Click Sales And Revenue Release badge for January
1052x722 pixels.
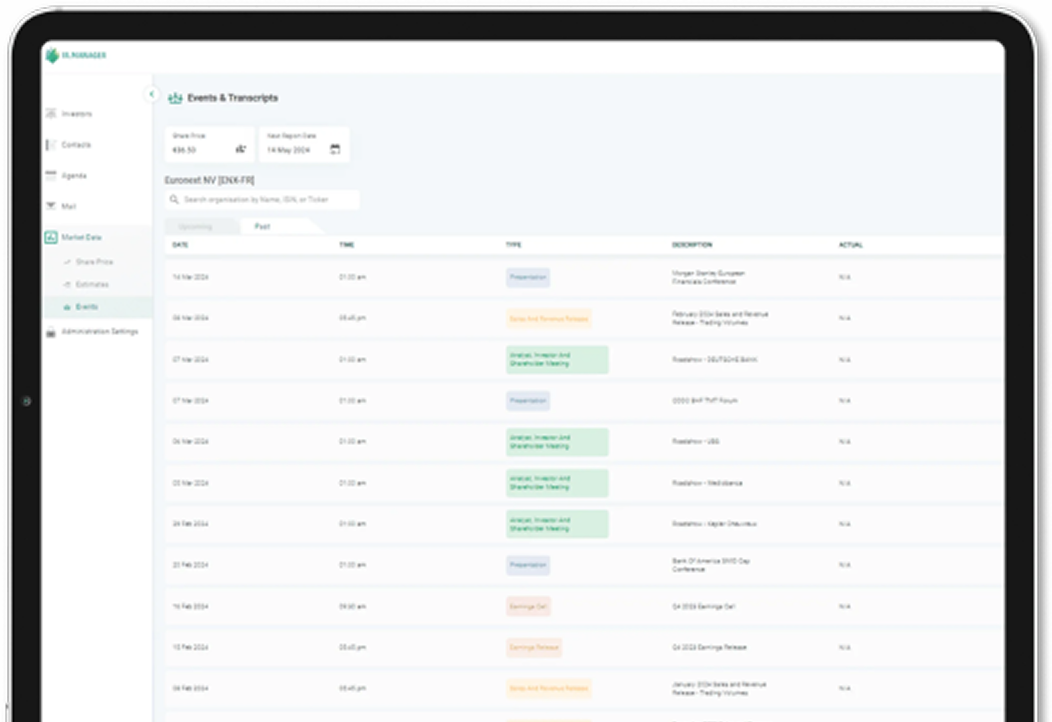(549, 688)
